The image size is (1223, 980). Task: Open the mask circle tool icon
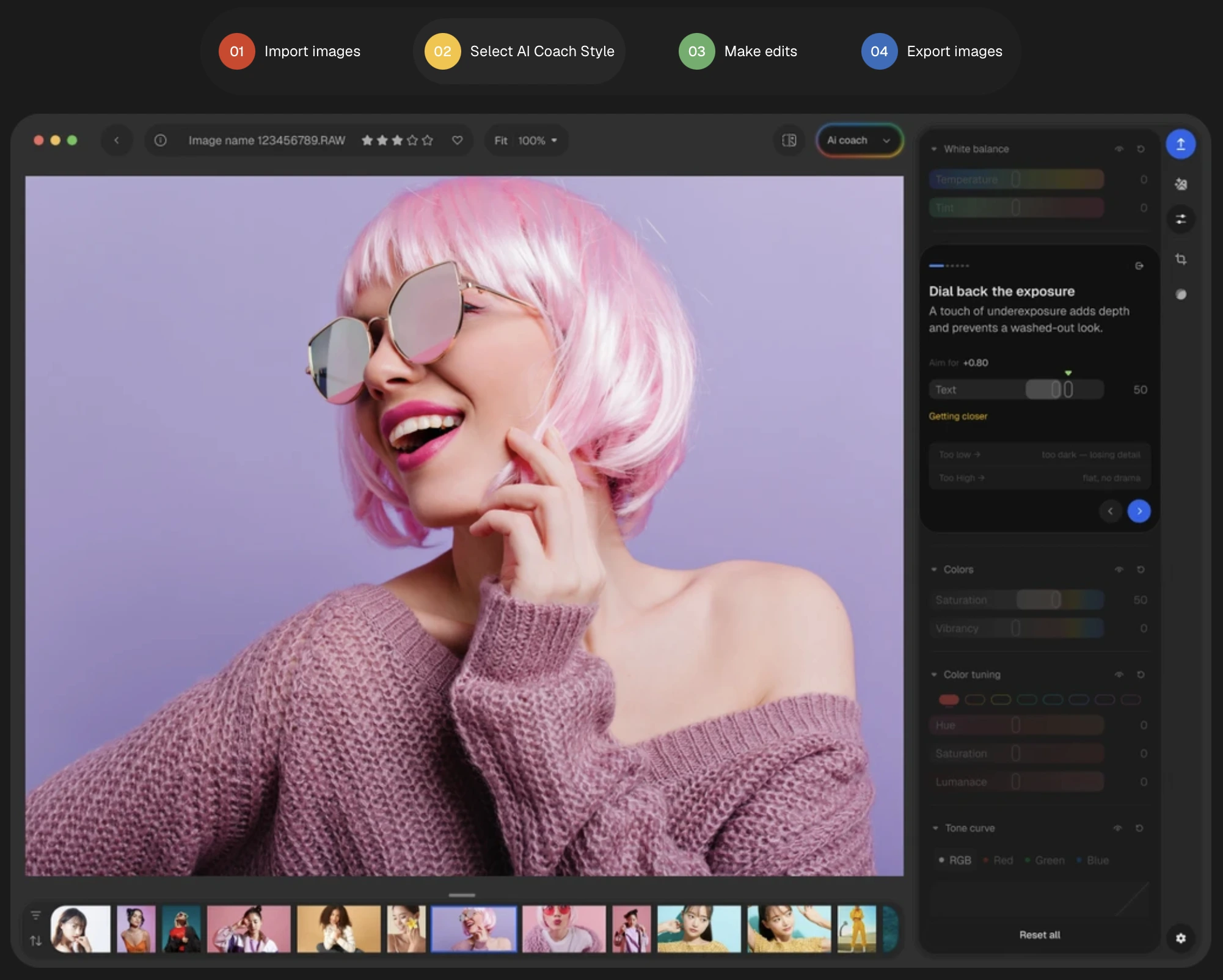1180,294
